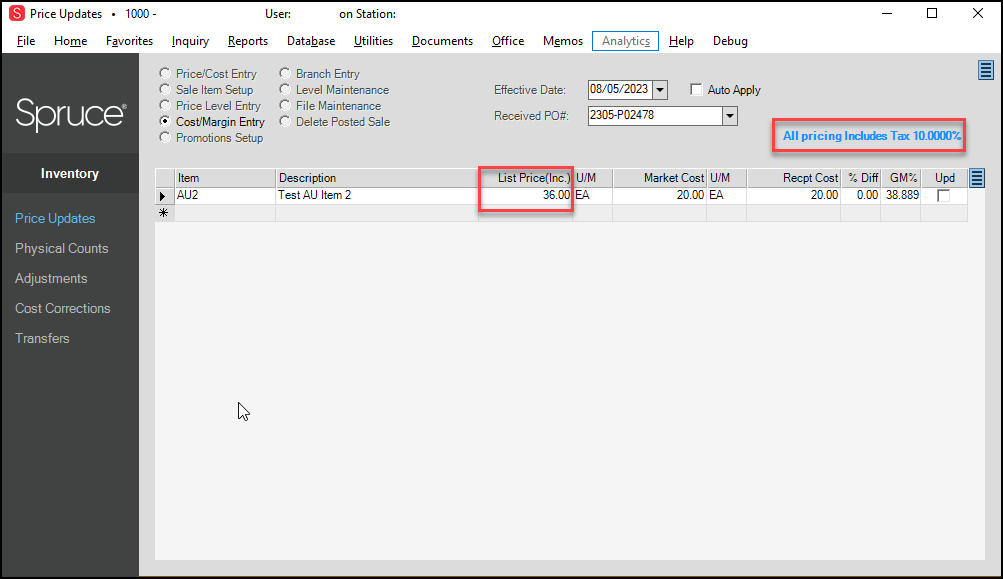Click the Item column header
1003x579 pixels.
tap(225, 178)
